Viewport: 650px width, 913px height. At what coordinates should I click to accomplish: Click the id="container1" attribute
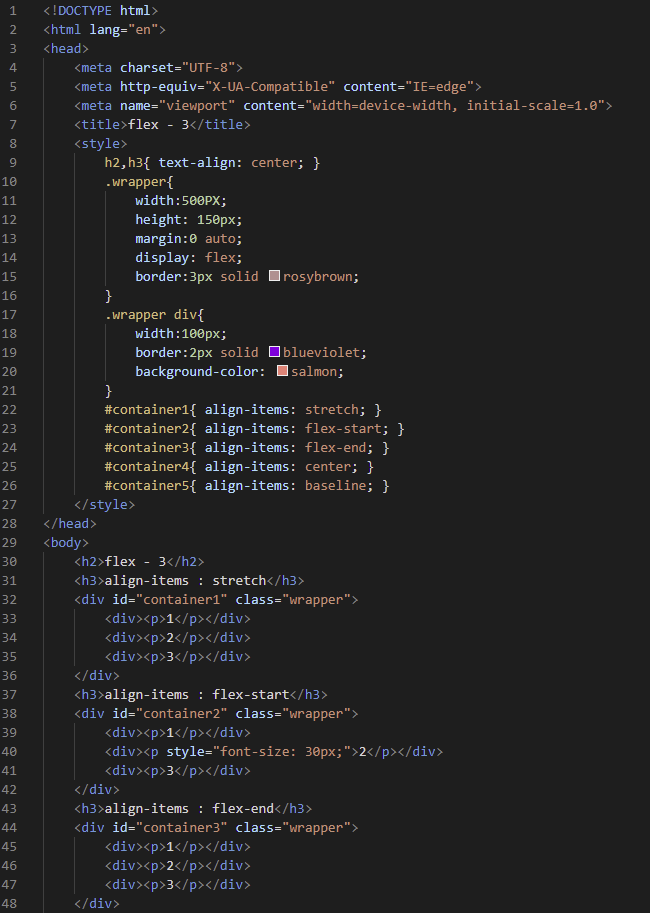tap(169, 600)
